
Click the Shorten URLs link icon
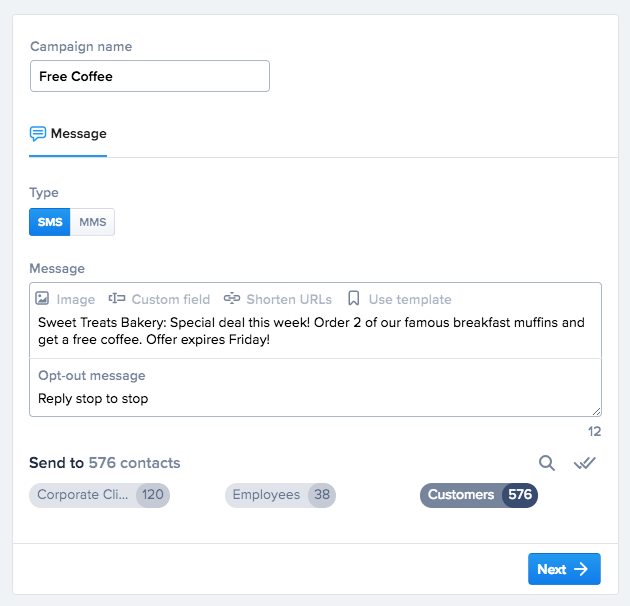click(x=232, y=299)
